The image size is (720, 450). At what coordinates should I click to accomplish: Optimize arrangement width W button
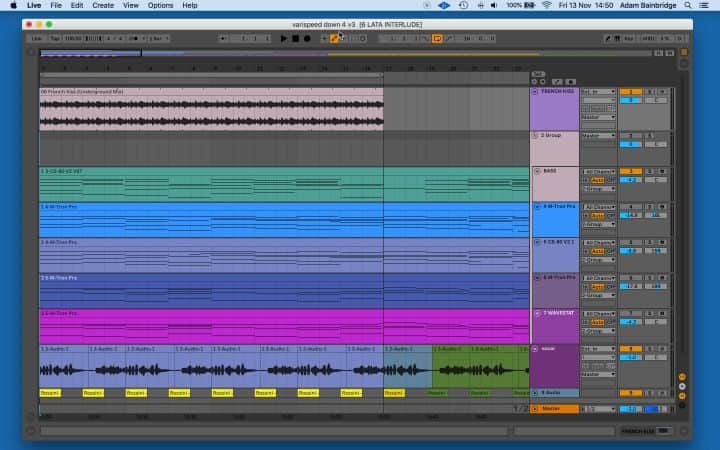click(670, 53)
